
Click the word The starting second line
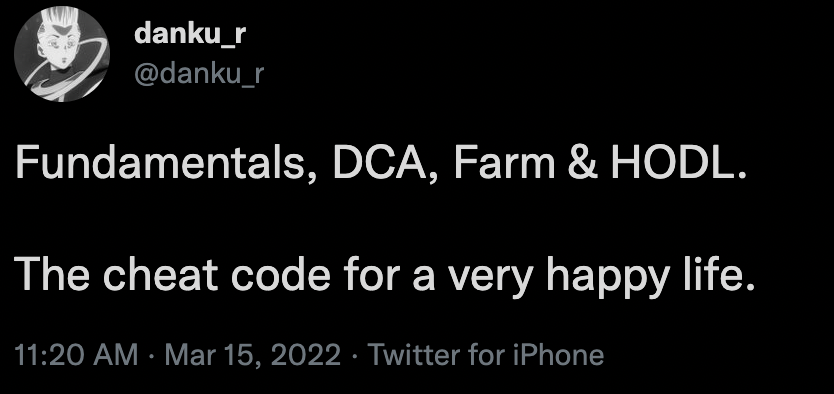(52, 275)
